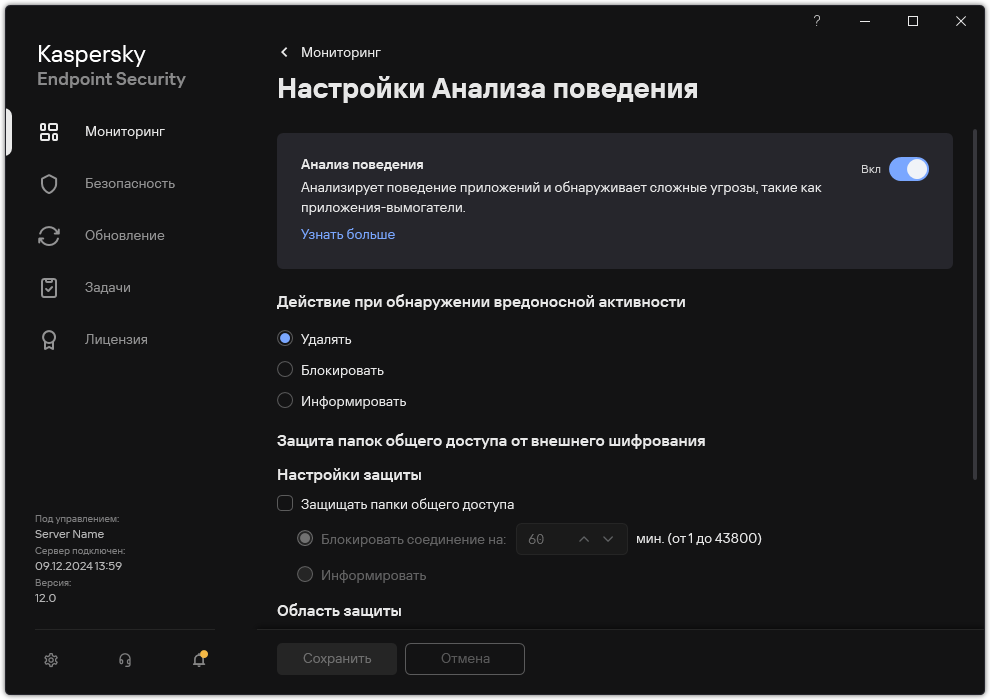Minimize the Kaspersky window
The image size is (990, 700).
[865, 21]
